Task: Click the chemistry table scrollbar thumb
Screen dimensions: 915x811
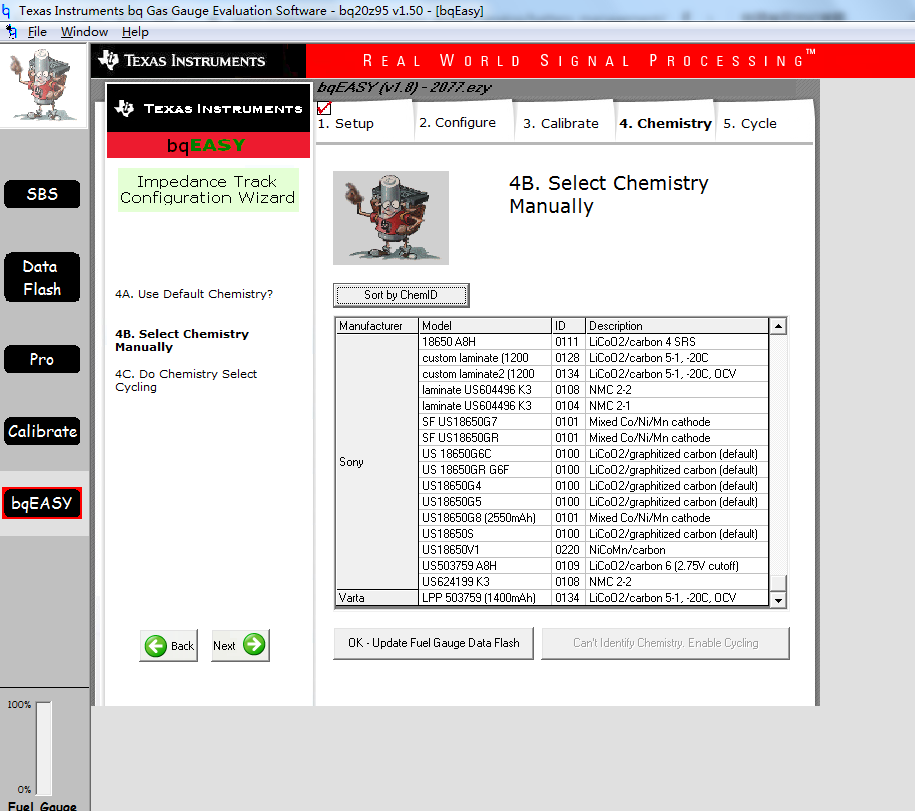Action: point(778,583)
